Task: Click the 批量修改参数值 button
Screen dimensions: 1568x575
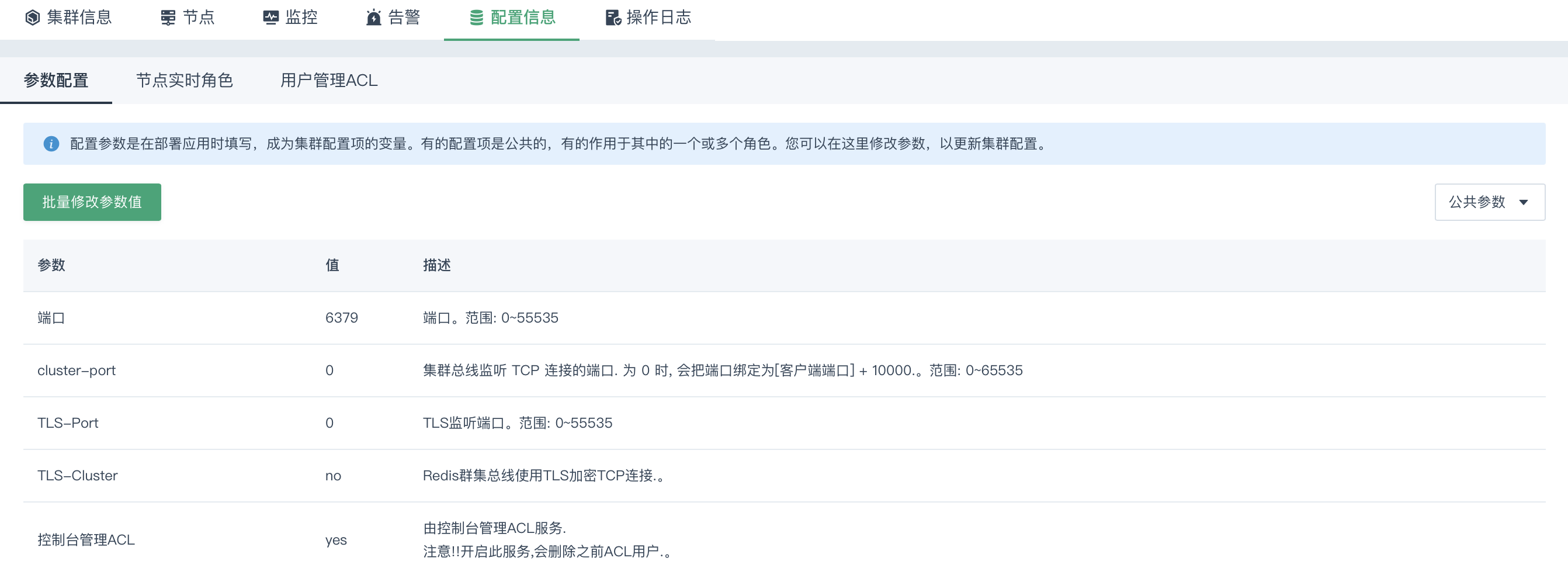Action: coord(92,202)
